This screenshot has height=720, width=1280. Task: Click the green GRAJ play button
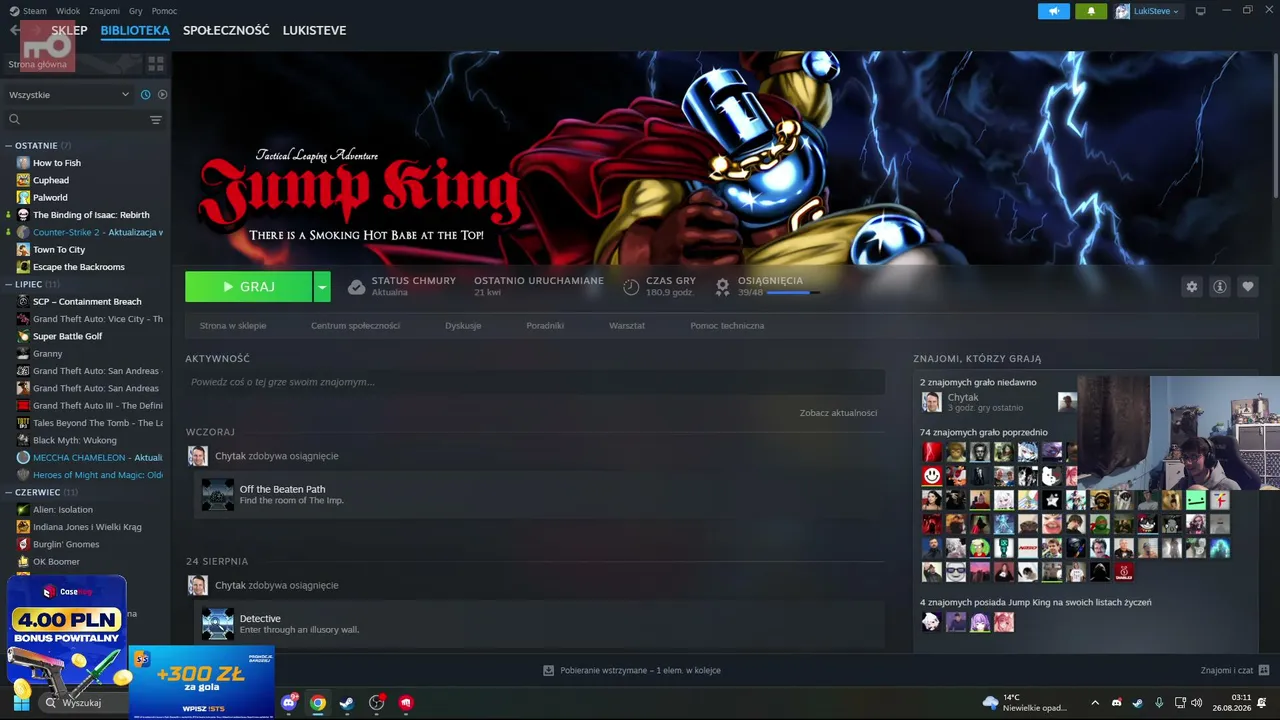click(x=248, y=286)
